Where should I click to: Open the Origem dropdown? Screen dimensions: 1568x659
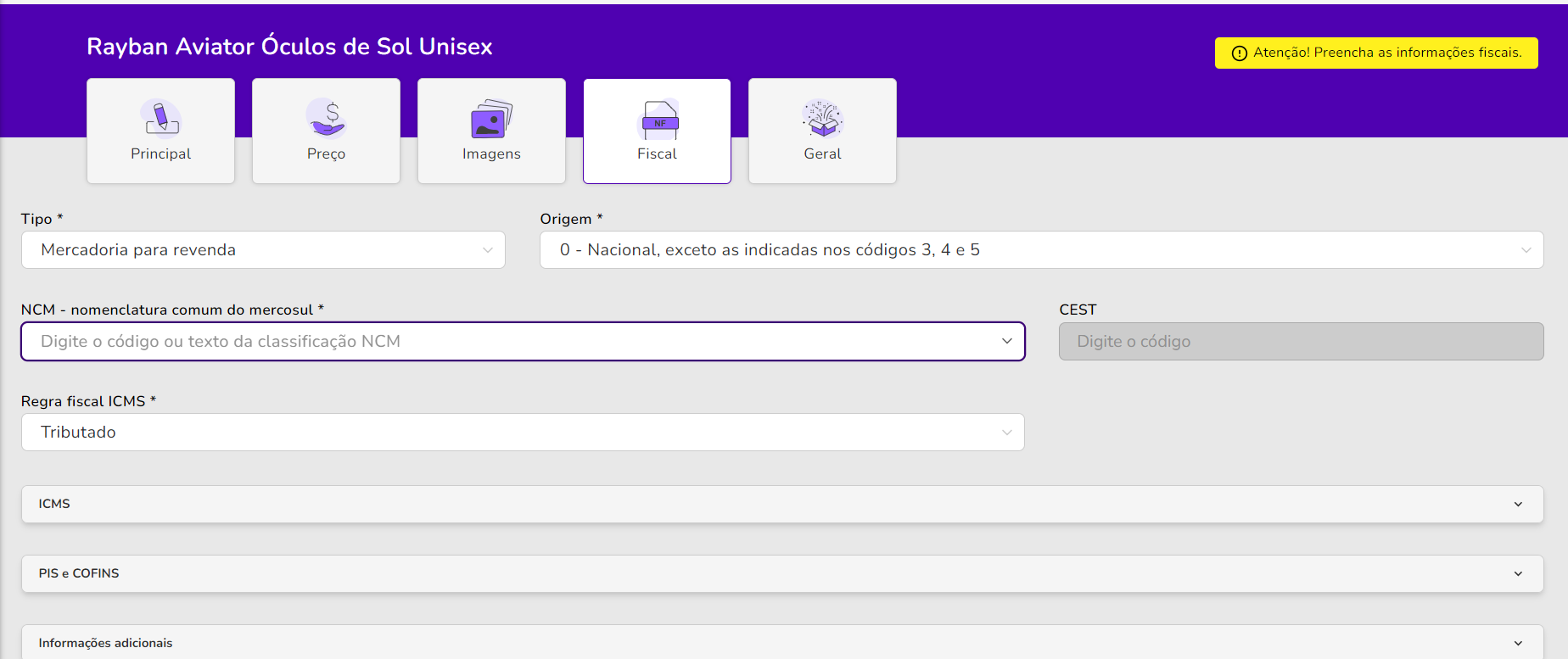[1042, 250]
